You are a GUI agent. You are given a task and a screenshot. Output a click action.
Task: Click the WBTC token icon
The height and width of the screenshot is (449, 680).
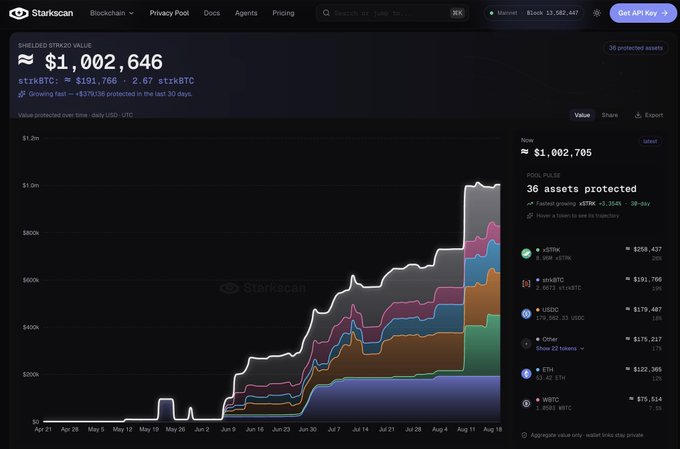[x=526, y=403]
